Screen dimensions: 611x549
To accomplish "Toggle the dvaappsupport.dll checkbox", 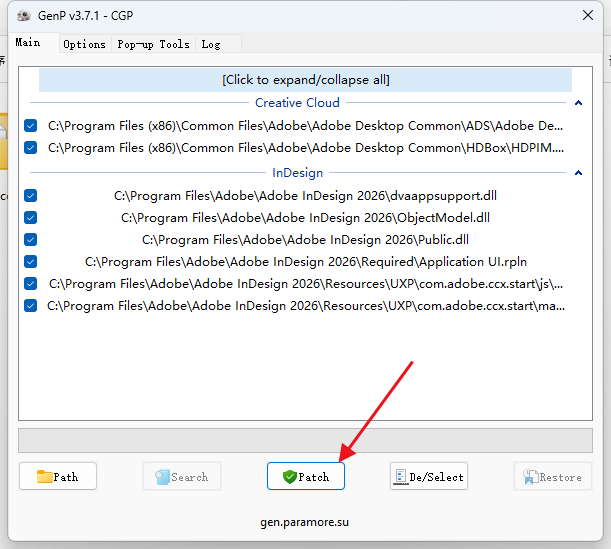I will tap(30, 196).
